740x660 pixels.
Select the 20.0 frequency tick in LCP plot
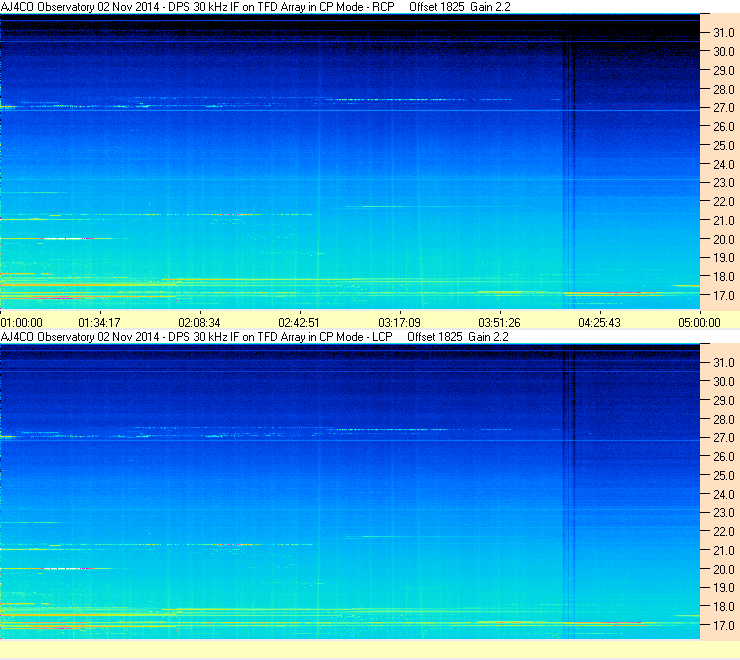point(723,569)
